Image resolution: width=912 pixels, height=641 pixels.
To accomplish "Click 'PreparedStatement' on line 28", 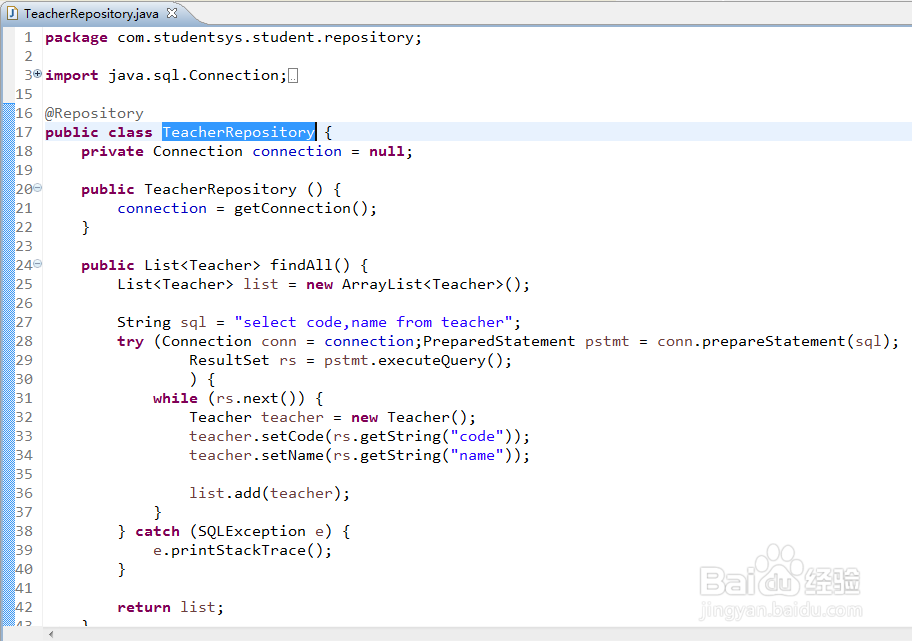I will coord(499,341).
